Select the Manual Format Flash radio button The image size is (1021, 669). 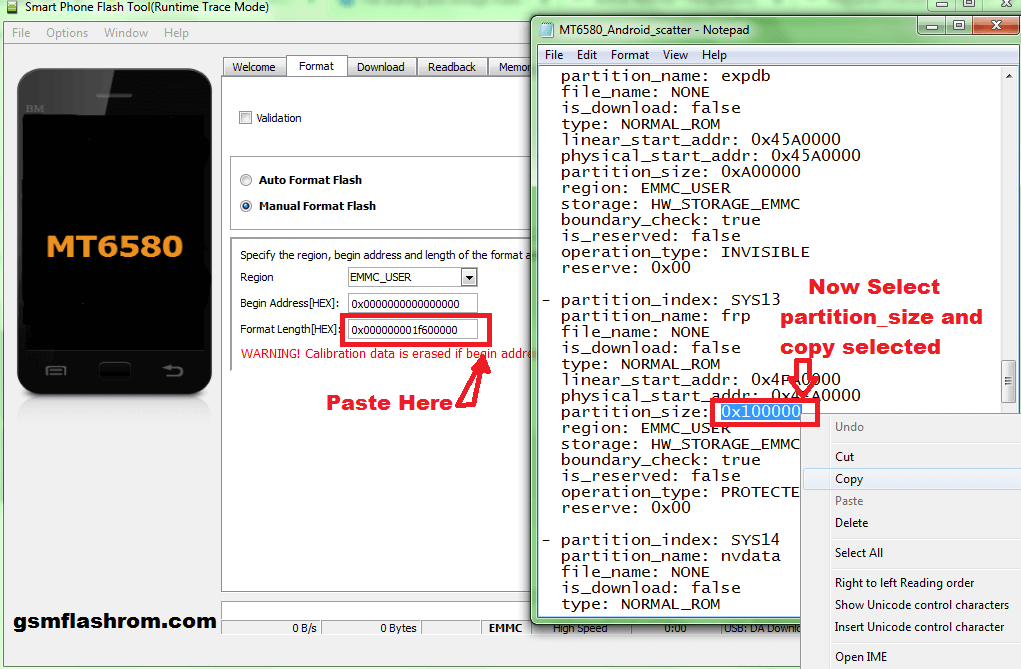246,206
